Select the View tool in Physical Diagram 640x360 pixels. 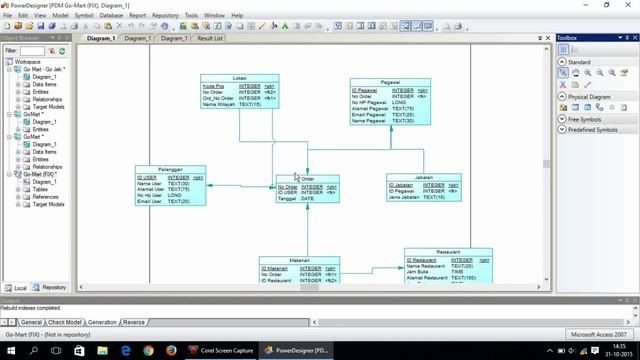[x=588, y=108]
